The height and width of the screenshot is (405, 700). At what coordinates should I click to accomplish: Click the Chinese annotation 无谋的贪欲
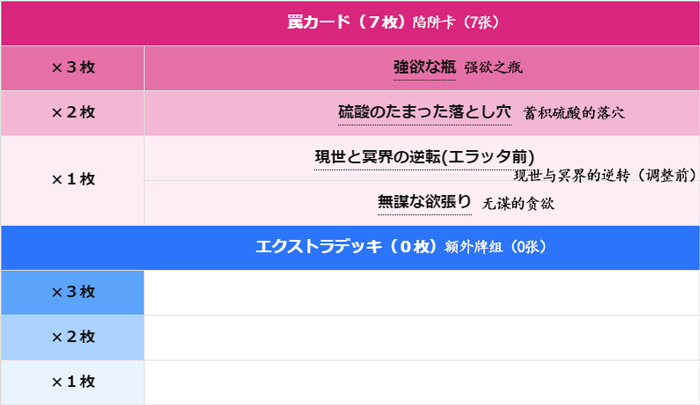518,203
